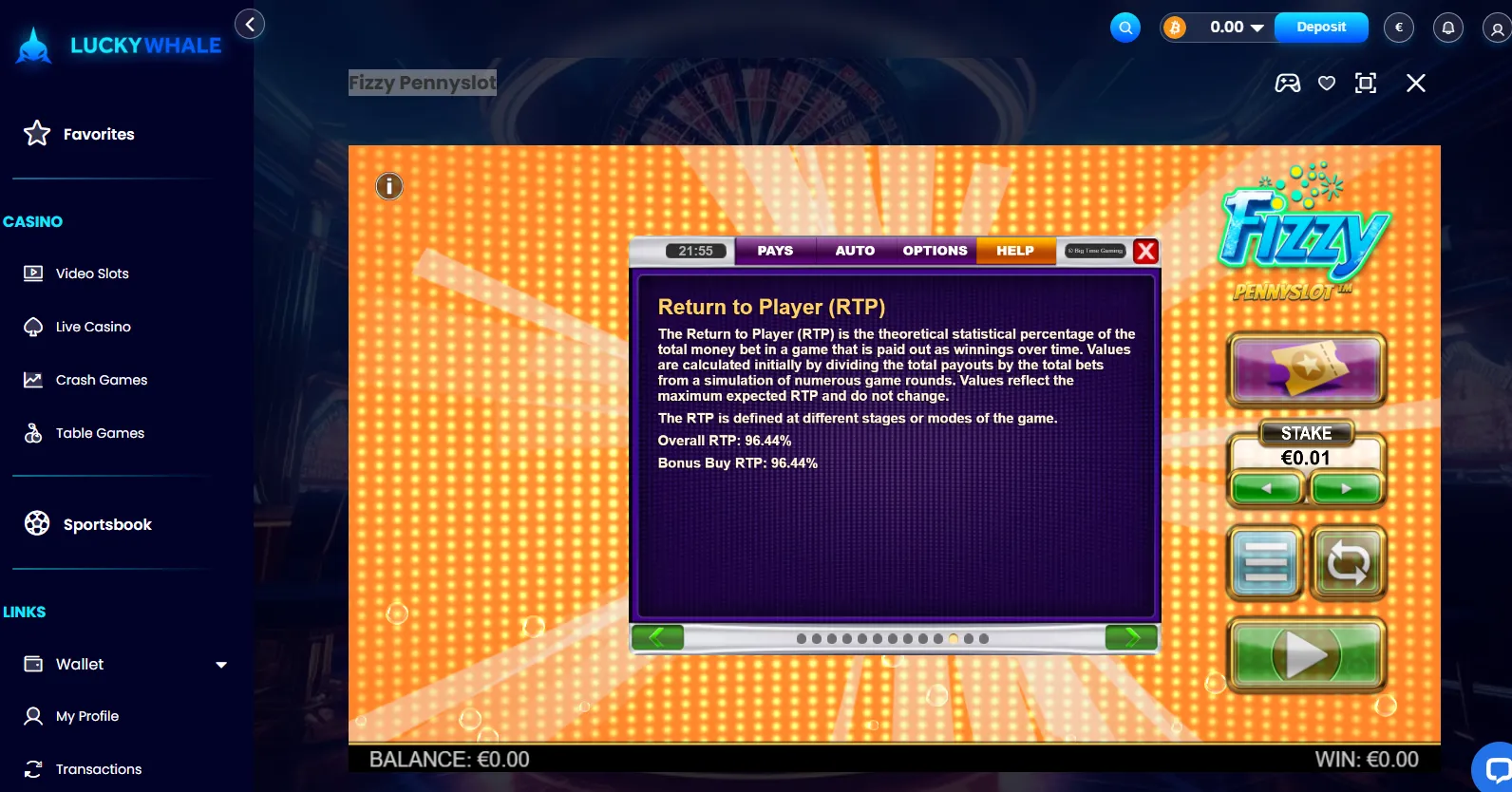Viewport: 1512px width, 792px height.
Task: Open My Profile page
Action: tap(71, 716)
